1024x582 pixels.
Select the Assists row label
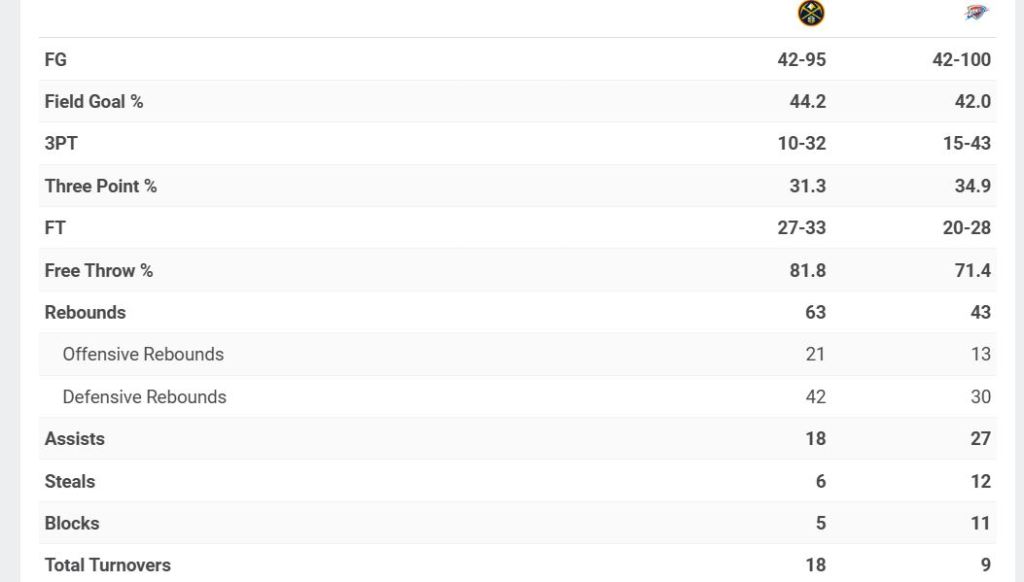point(75,439)
